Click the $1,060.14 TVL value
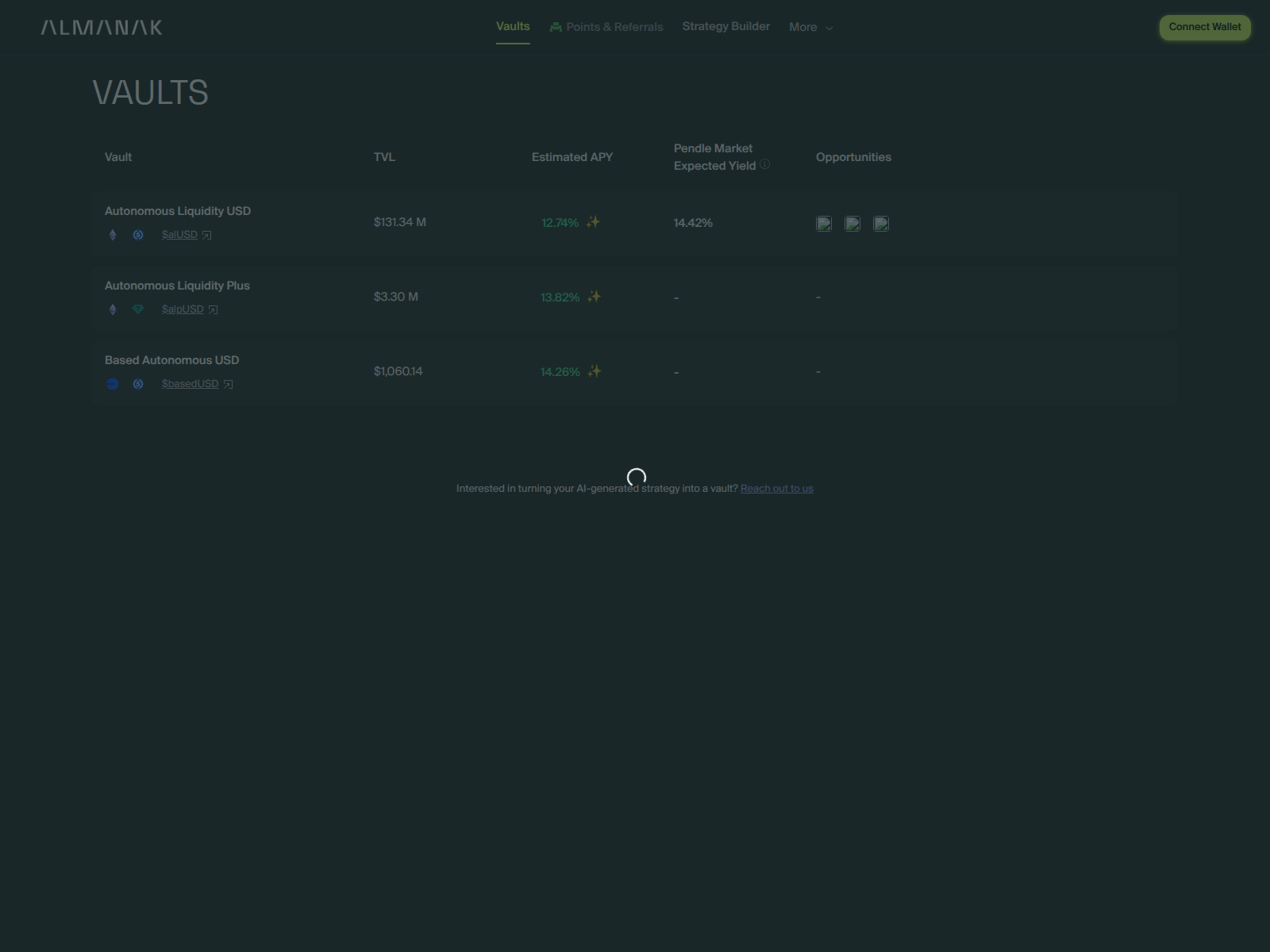The height and width of the screenshot is (952, 1270). click(398, 371)
